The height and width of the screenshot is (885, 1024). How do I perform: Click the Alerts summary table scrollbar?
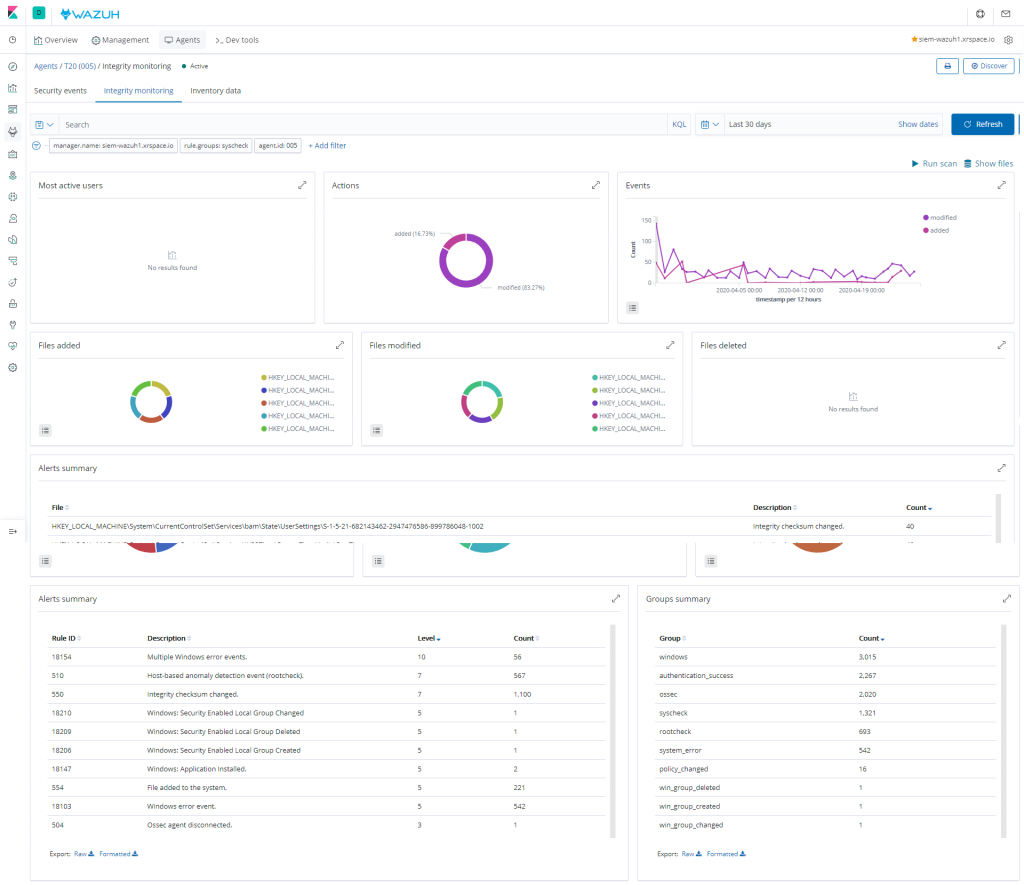click(613, 731)
